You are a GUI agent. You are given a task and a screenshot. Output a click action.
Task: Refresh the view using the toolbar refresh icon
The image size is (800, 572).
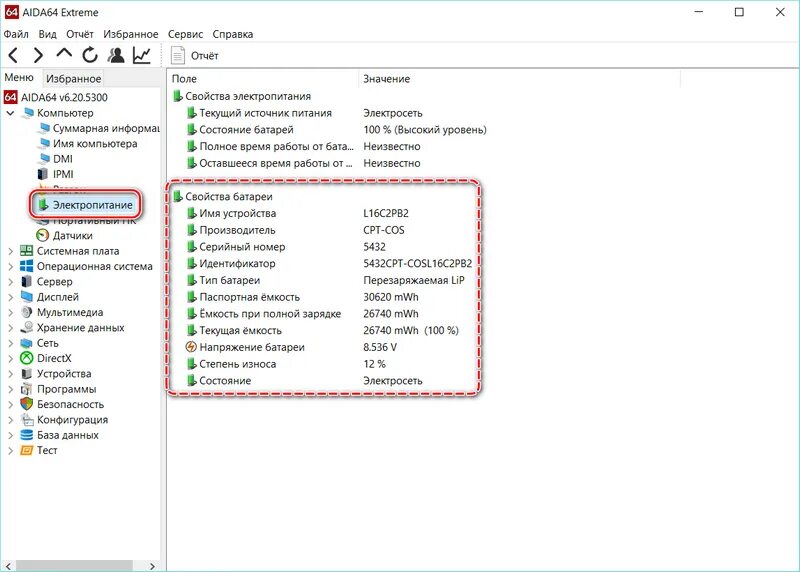click(x=90, y=55)
